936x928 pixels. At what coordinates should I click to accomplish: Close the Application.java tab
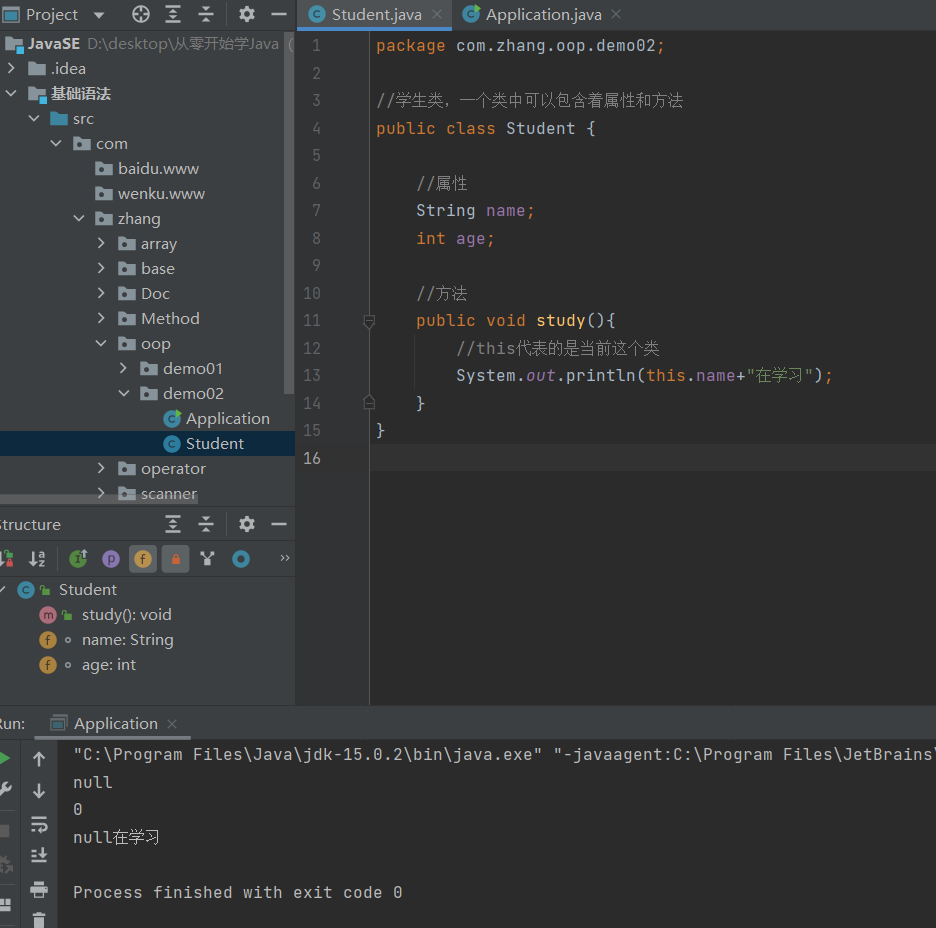coord(616,14)
